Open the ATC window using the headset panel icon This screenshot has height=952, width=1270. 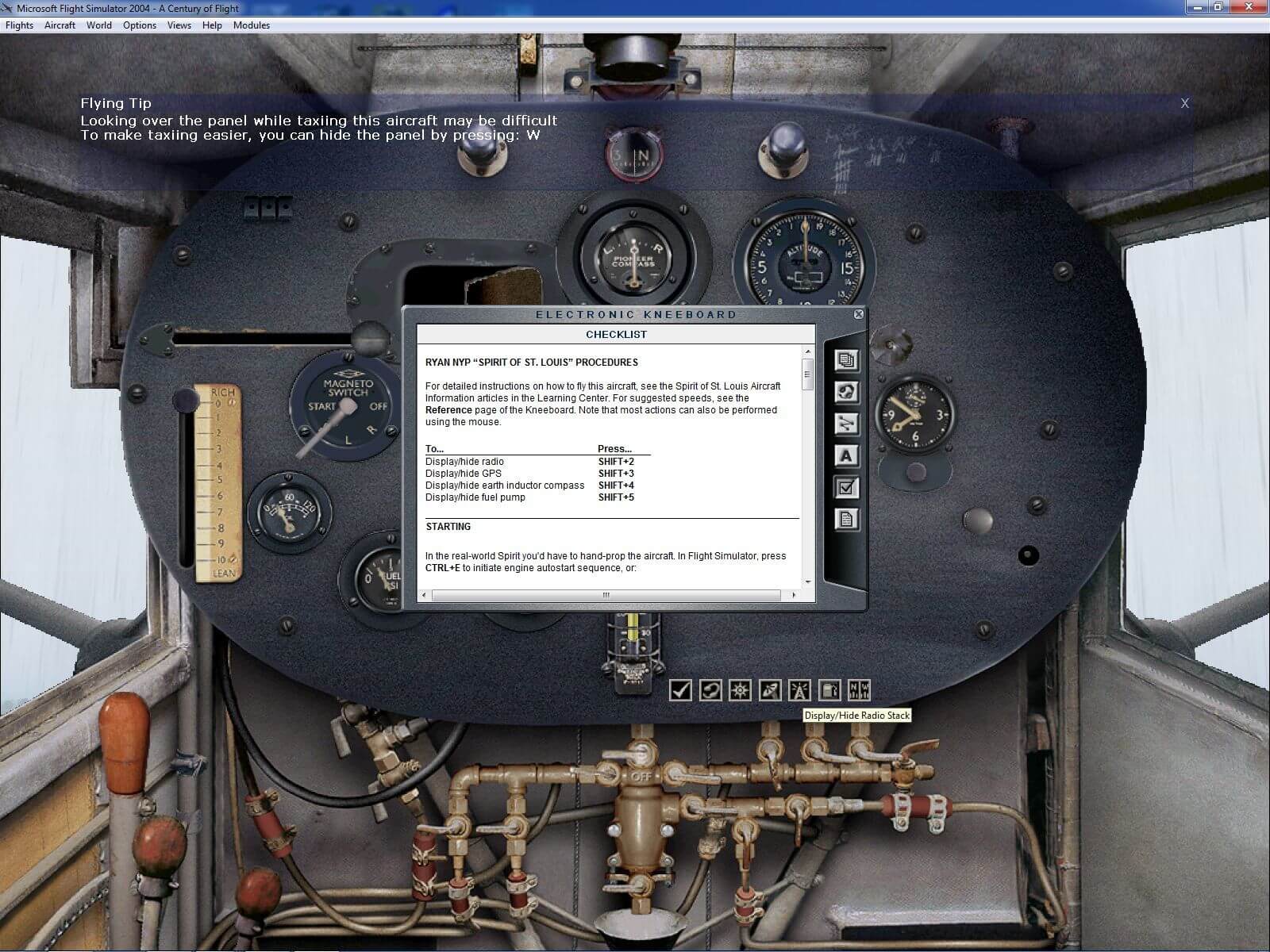(x=710, y=690)
